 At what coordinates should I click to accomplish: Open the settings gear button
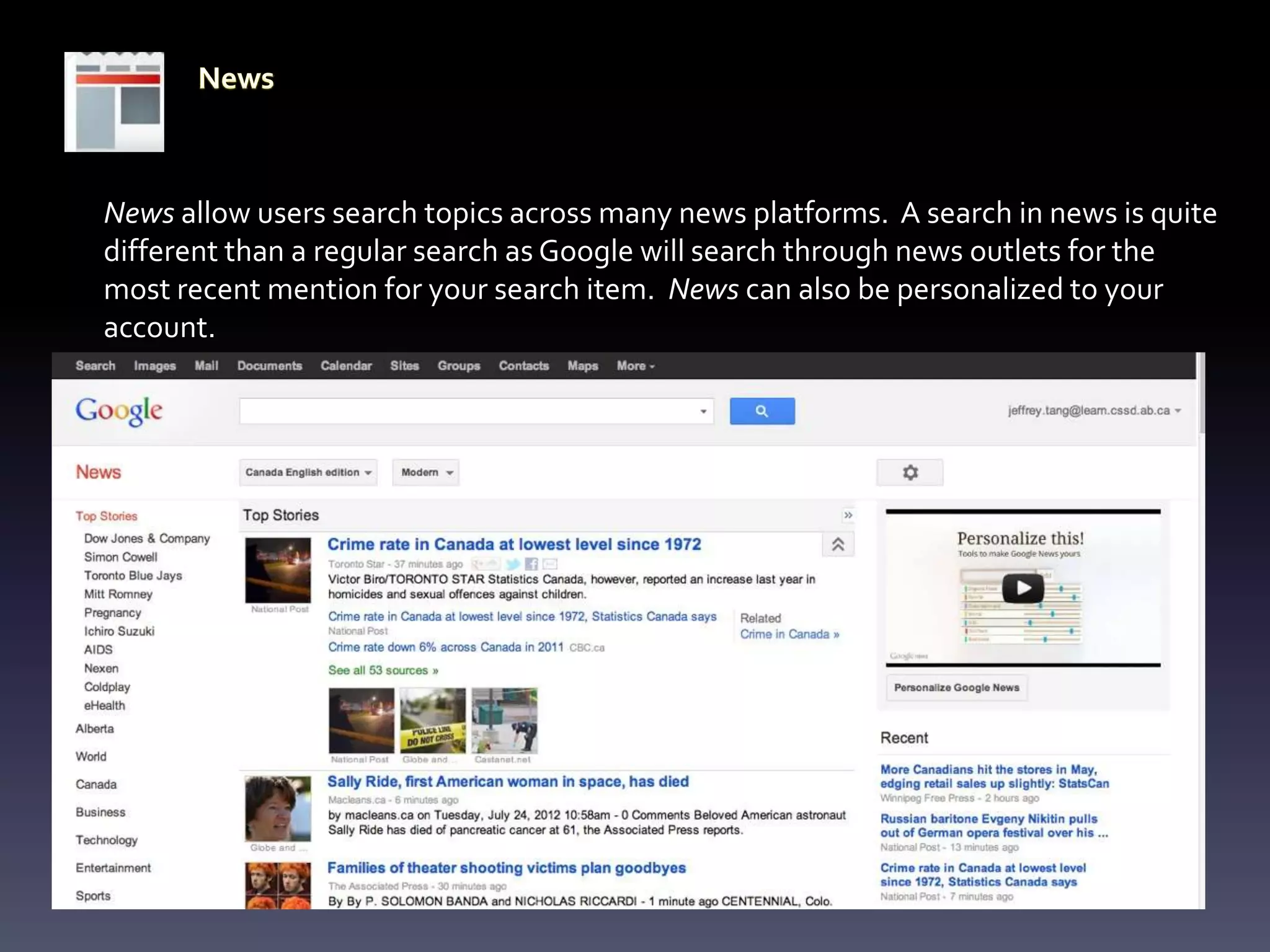pos(910,473)
